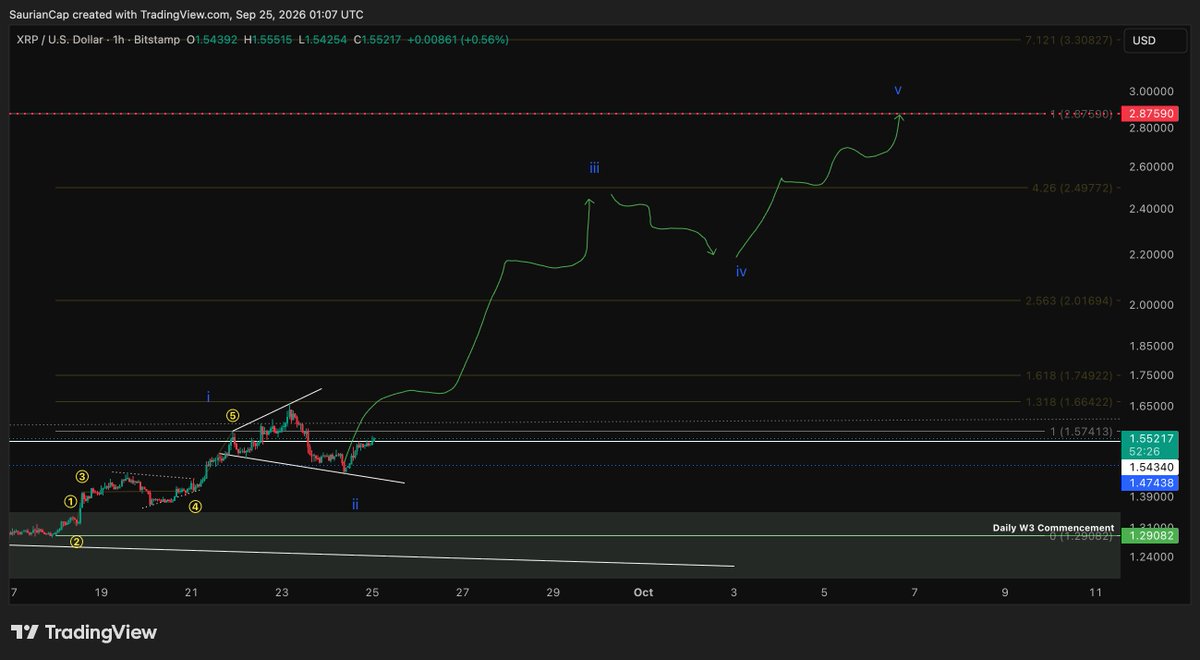Click the 1.318 (1.66422) Fib level label
This screenshot has height=660, width=1200.
pyautogui.click(x=1069, y=402)
